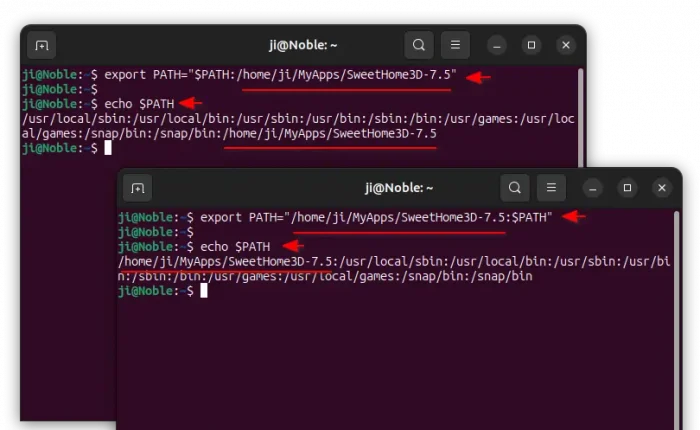Image resolution: width=700 pixels, height=430 pixels.
Task: Open search in back terminal window
Action: click(419, 45)
